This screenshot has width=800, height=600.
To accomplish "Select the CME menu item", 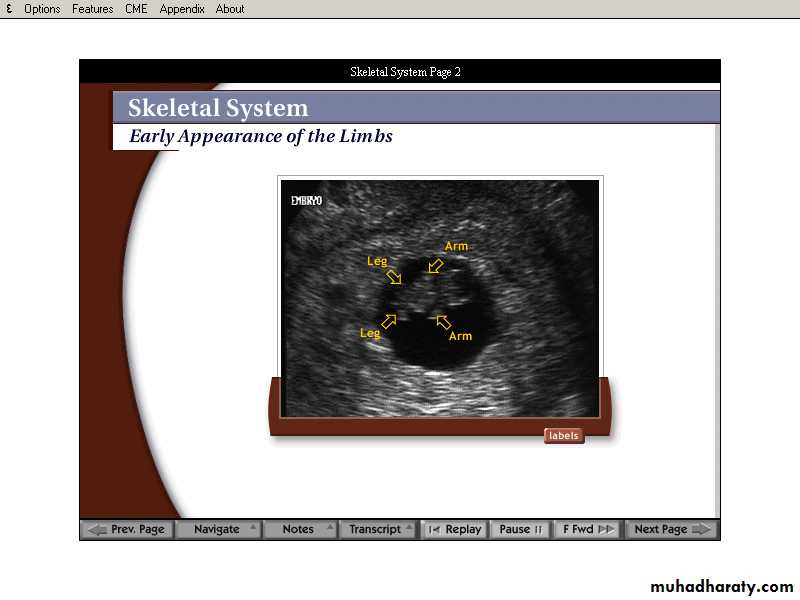I will [136, 9].
